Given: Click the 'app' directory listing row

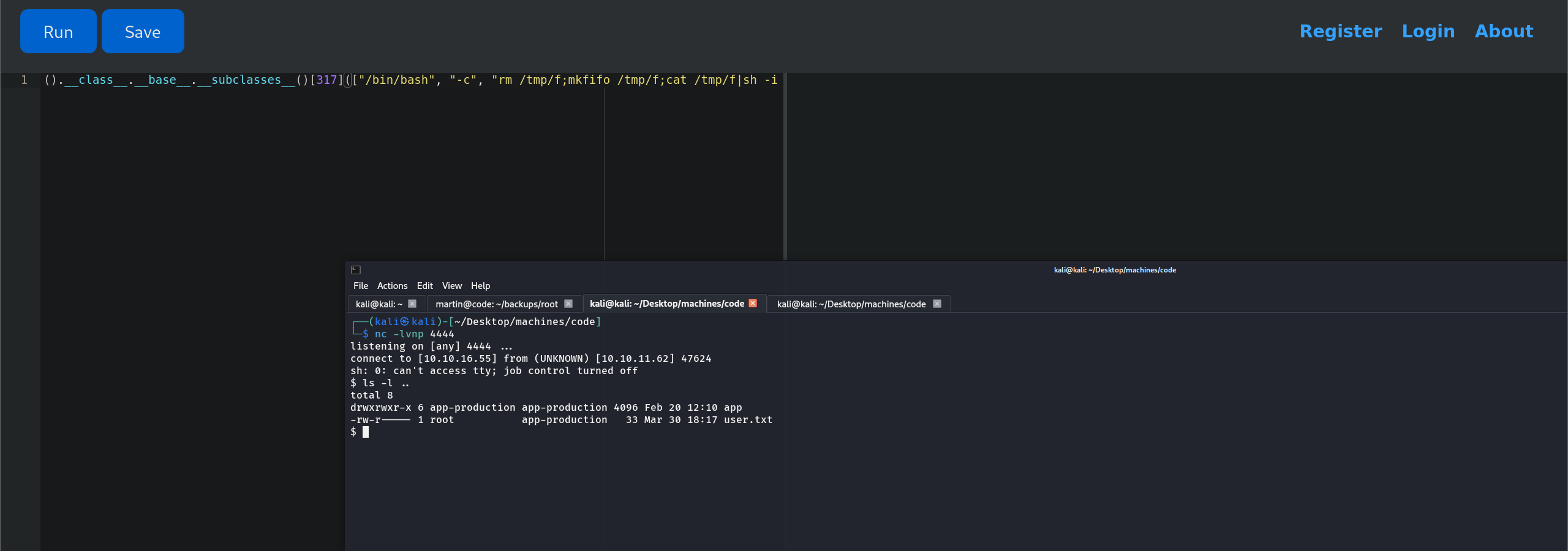Looking at the screenshot, I should tap(546, 408).
